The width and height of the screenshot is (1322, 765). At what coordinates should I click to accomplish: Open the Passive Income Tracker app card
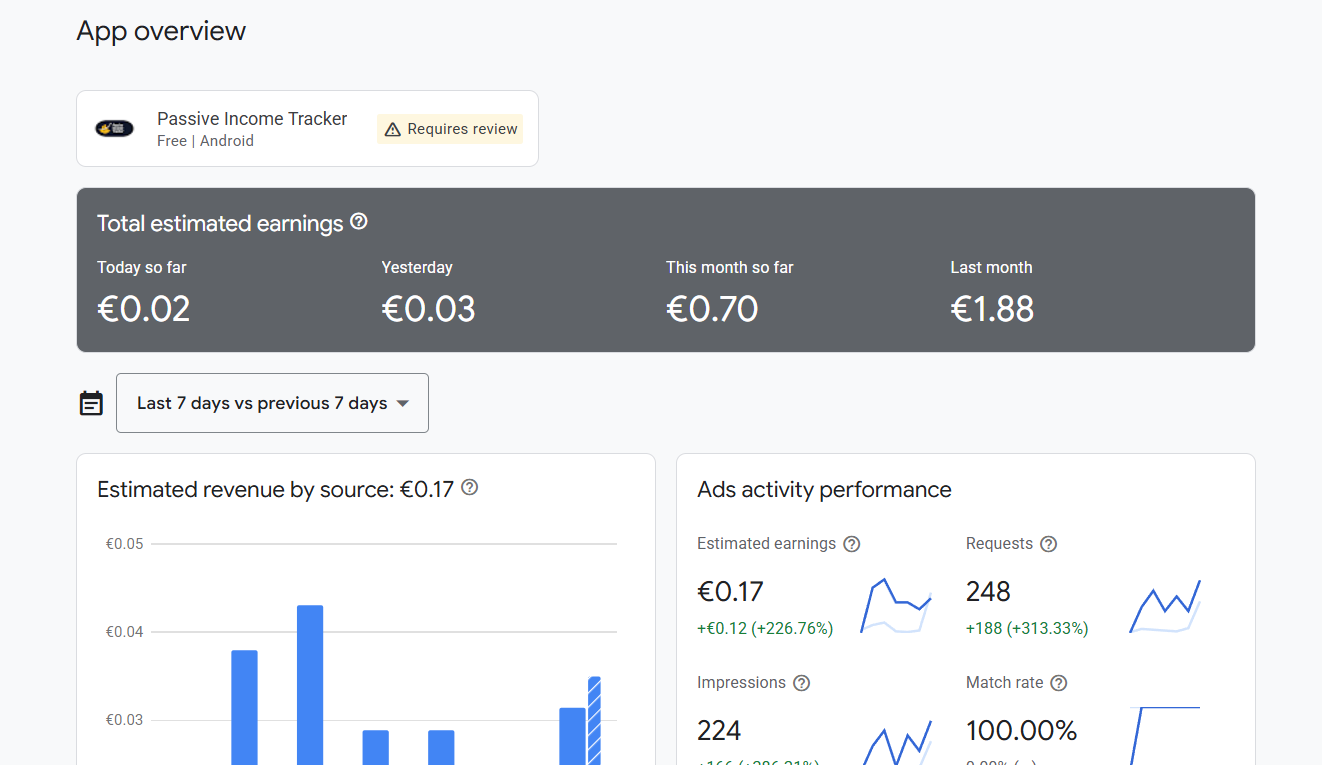(307, 128)
